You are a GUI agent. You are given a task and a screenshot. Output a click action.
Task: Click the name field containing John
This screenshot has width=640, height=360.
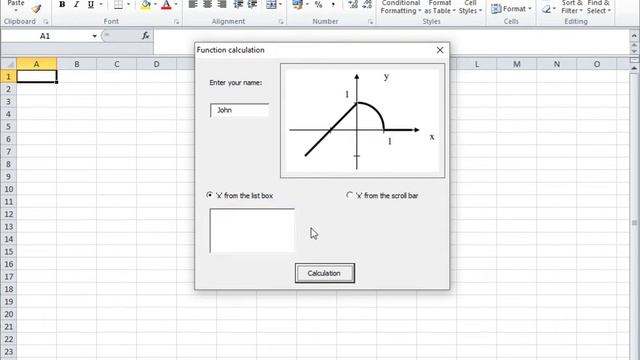pyautogui.click(x=240, y=110)
